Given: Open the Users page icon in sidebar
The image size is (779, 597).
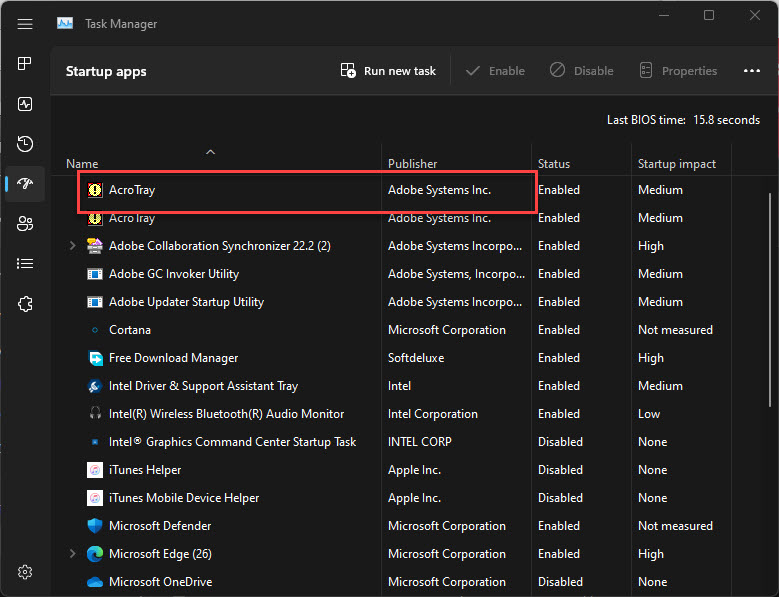Looking at the screenshot, I should pyautogui.click(x=25, y=224).
